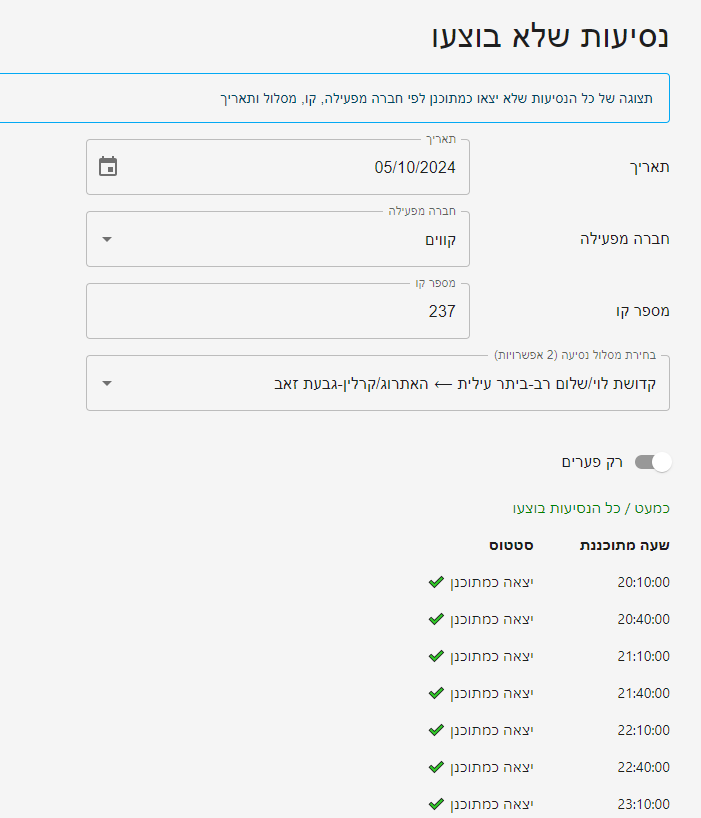Click green checkmark on 22:40:00 row
This screenshot has height=818, width=701.
coord(435,767)
